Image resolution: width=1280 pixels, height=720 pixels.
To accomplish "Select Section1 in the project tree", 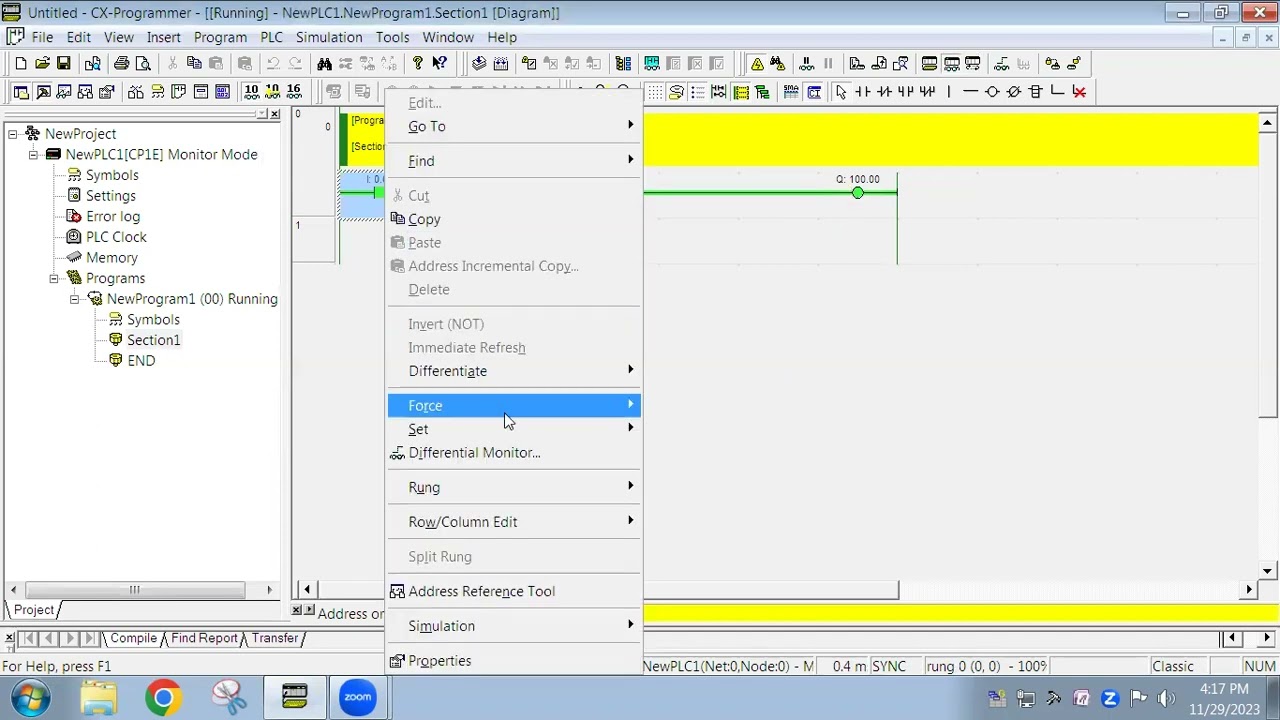I will 153,340.
